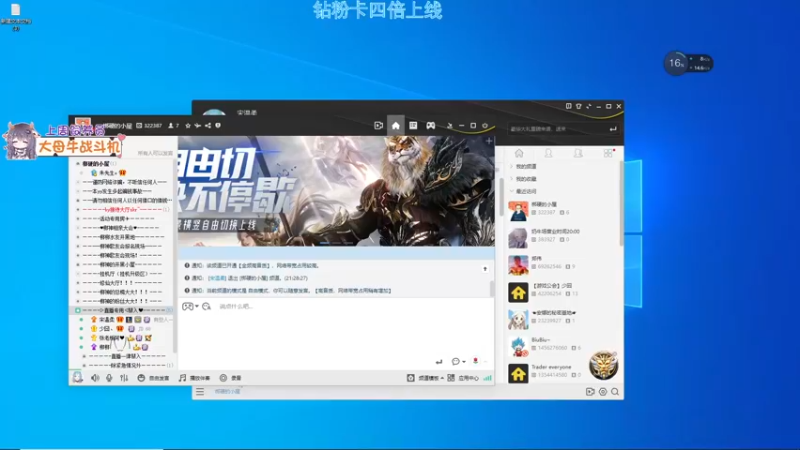Switch to the home tab in right panel
800x450 pixels.
pyautogui.click(x=519, y=153)
